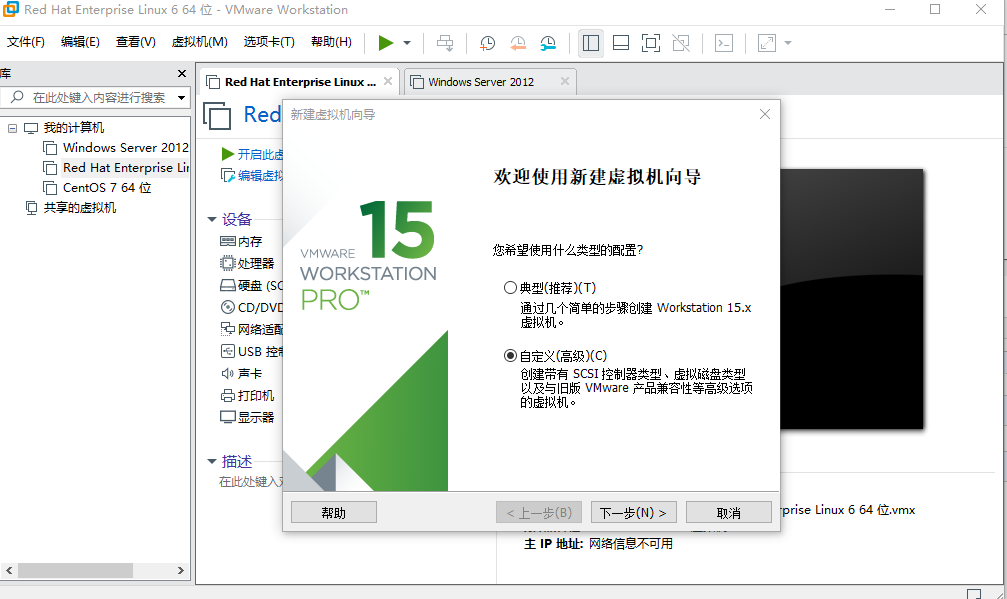Select the 自定义(高级) radio option
Viewport: 1007px width, 599px height.
click(510, 356)
